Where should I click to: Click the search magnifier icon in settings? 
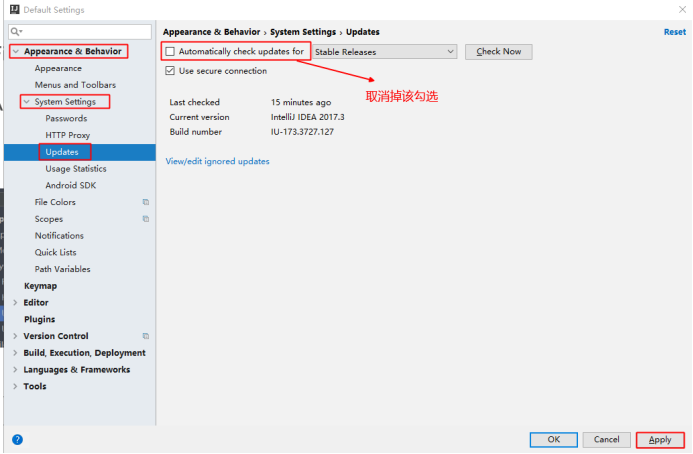(x=16, y=31)
